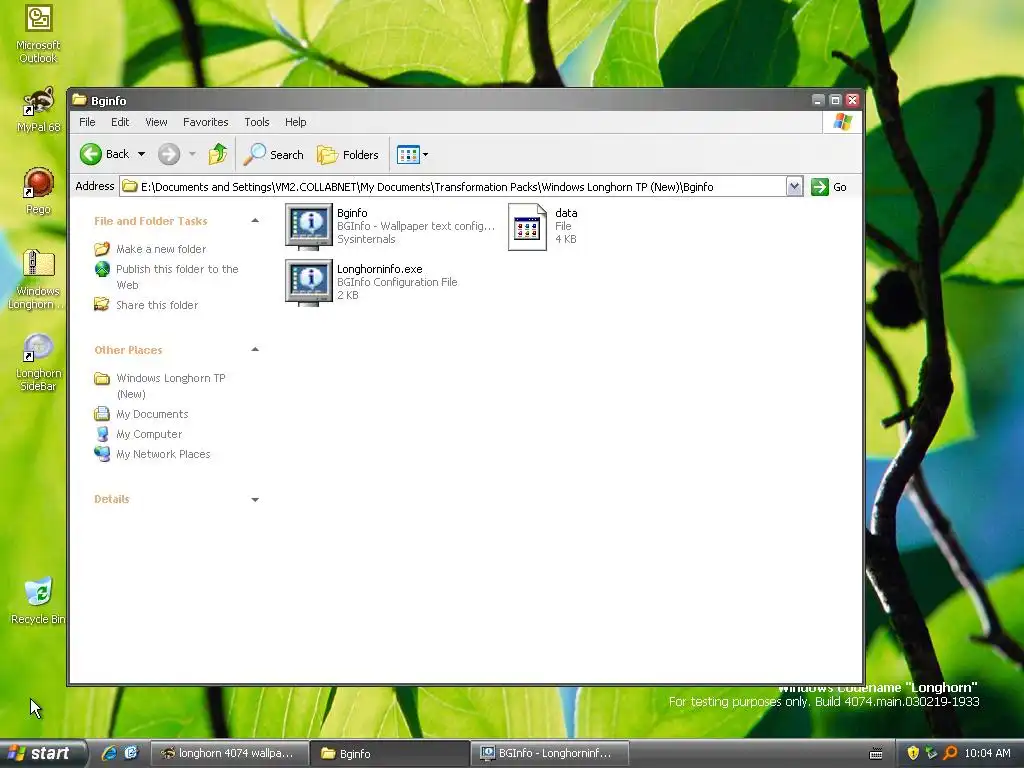The height and width of the screenshot is (768, 1024).
Task: Open the Help menu
Action: 295,122
